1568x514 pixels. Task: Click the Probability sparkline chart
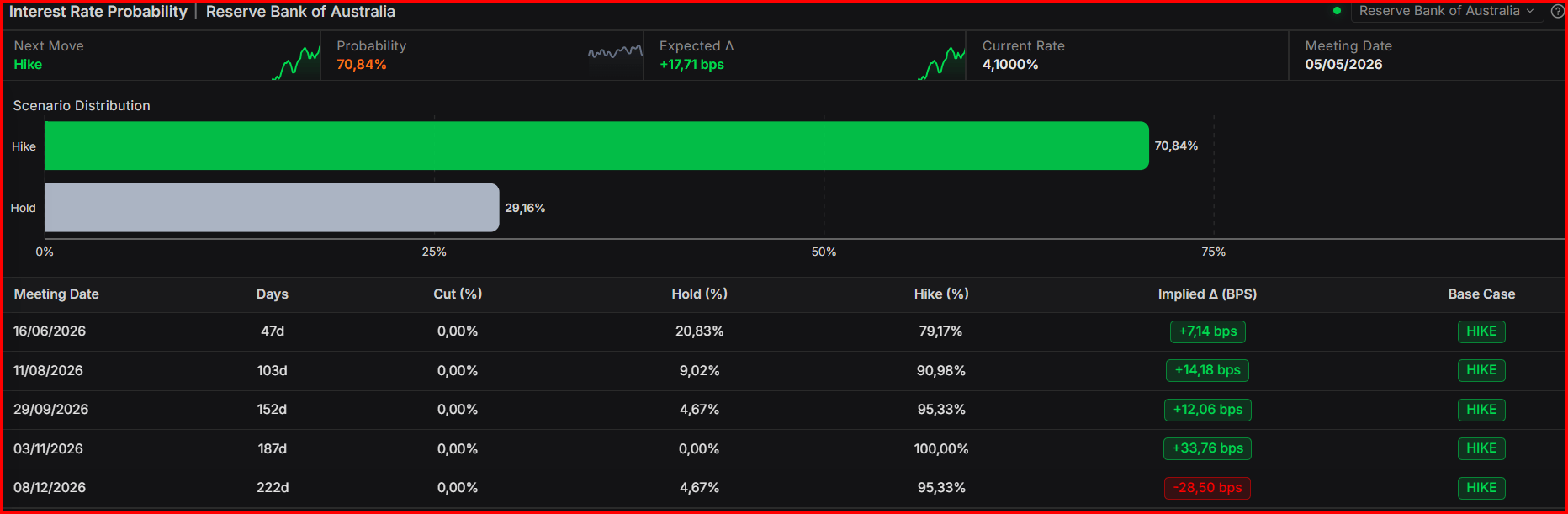pyautogui.click(x=615, y=53)
